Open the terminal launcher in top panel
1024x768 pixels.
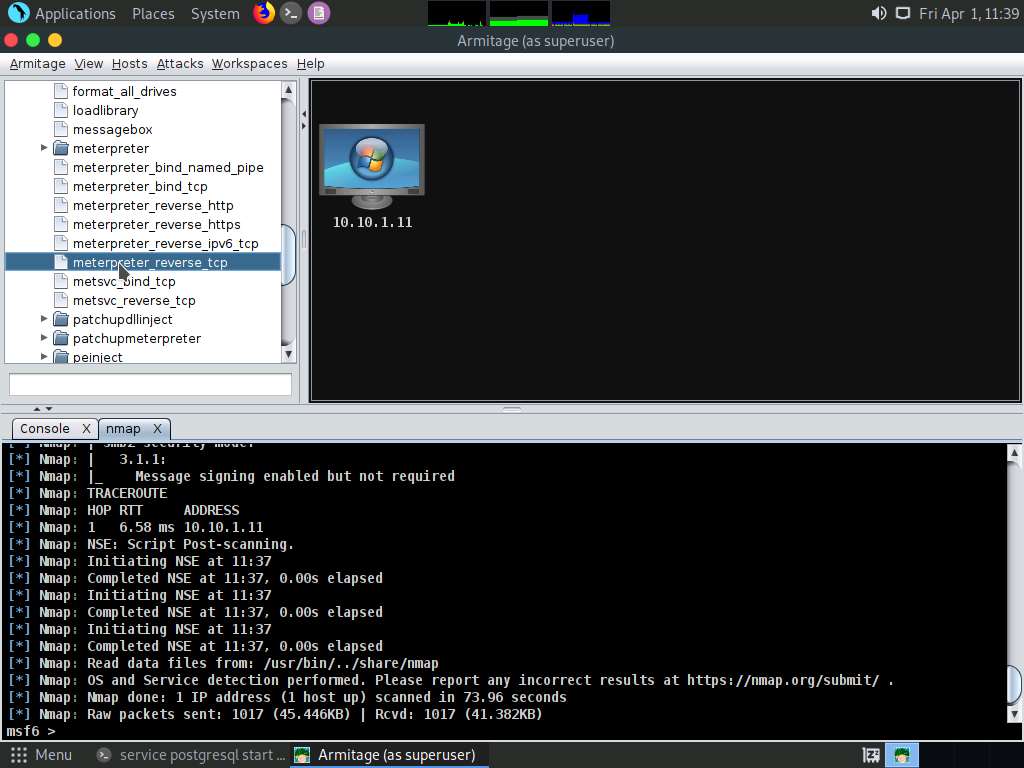click(291, 13)
